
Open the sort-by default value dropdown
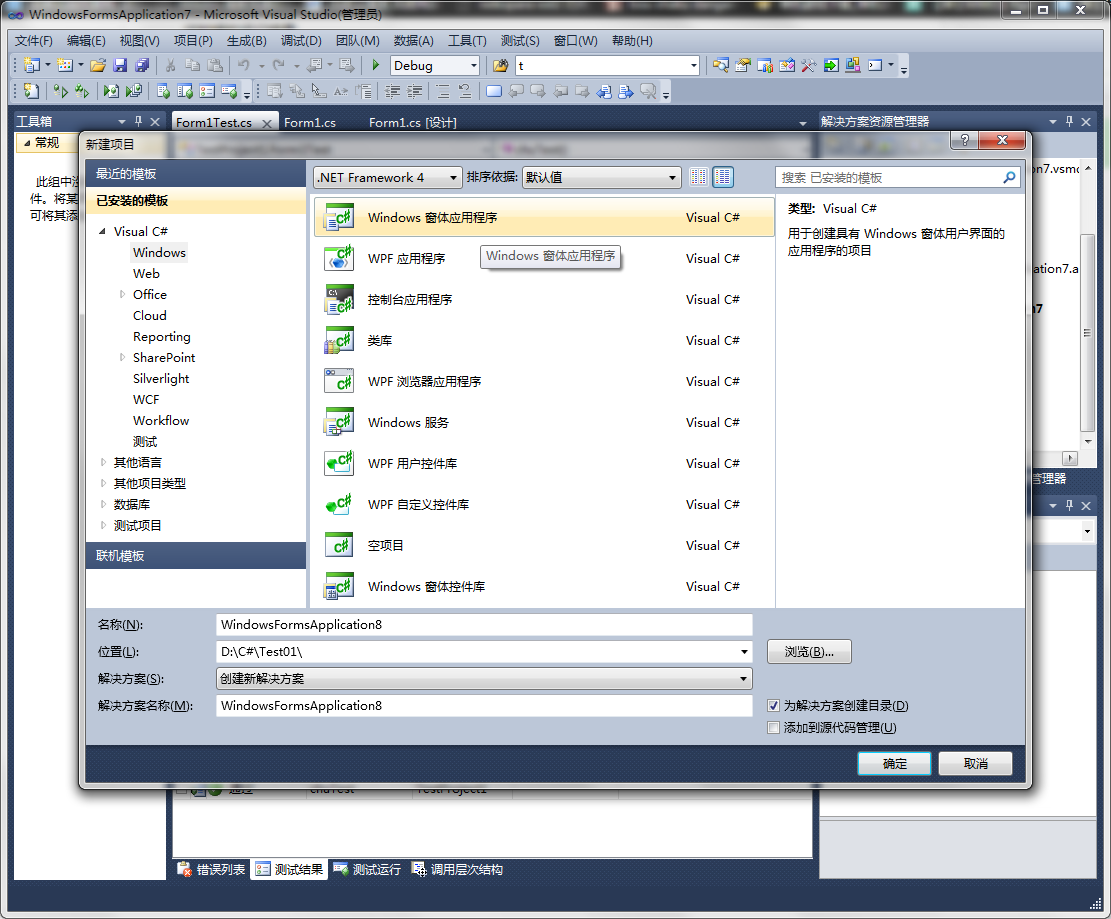pos(602,177)
